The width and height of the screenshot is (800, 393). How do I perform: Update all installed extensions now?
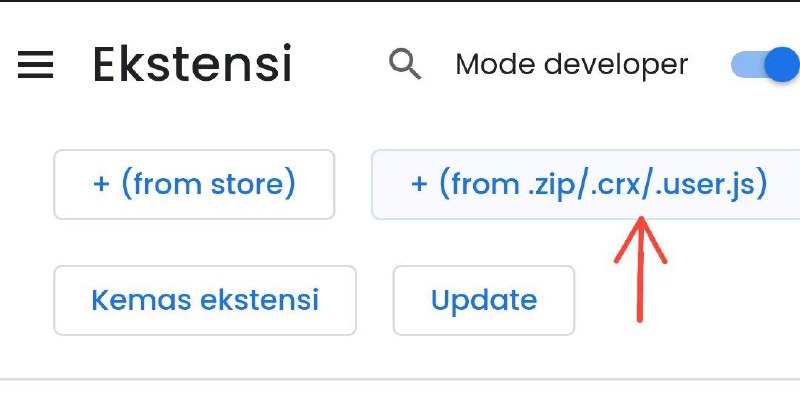pyautogui.click(x=484, y=300)
